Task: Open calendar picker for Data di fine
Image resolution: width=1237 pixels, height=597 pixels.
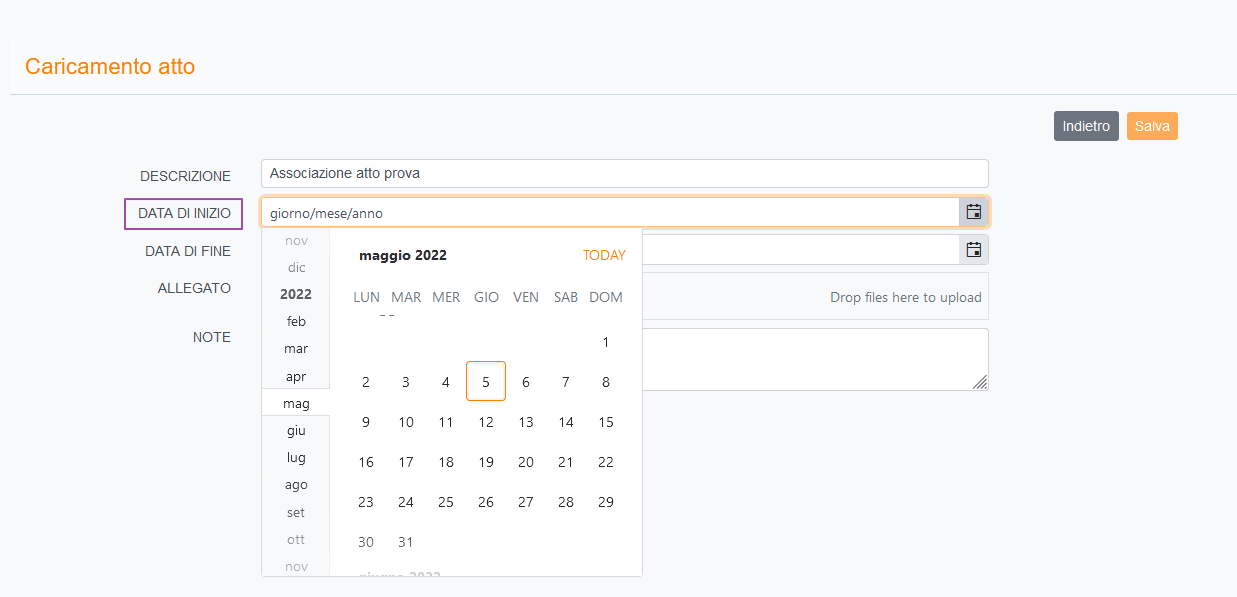Action: (x=973, y=250)
